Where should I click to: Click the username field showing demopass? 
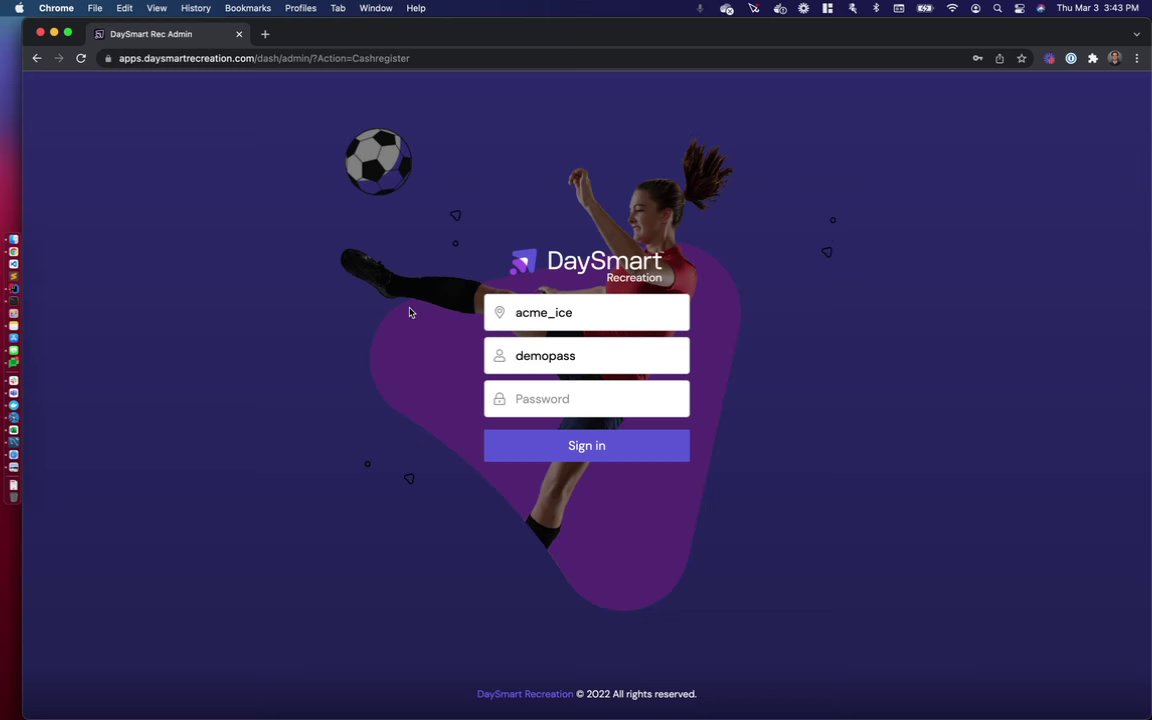pyautogui.click(x=586, y=356)
